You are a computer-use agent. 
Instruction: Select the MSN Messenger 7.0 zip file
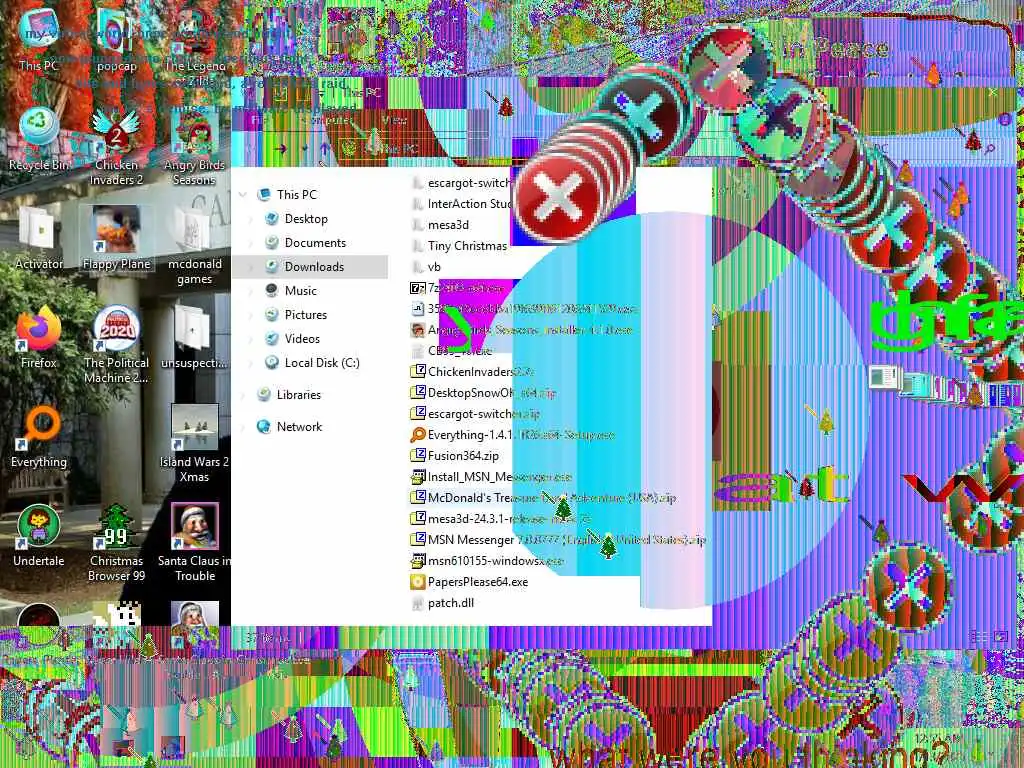coord(558,539)
